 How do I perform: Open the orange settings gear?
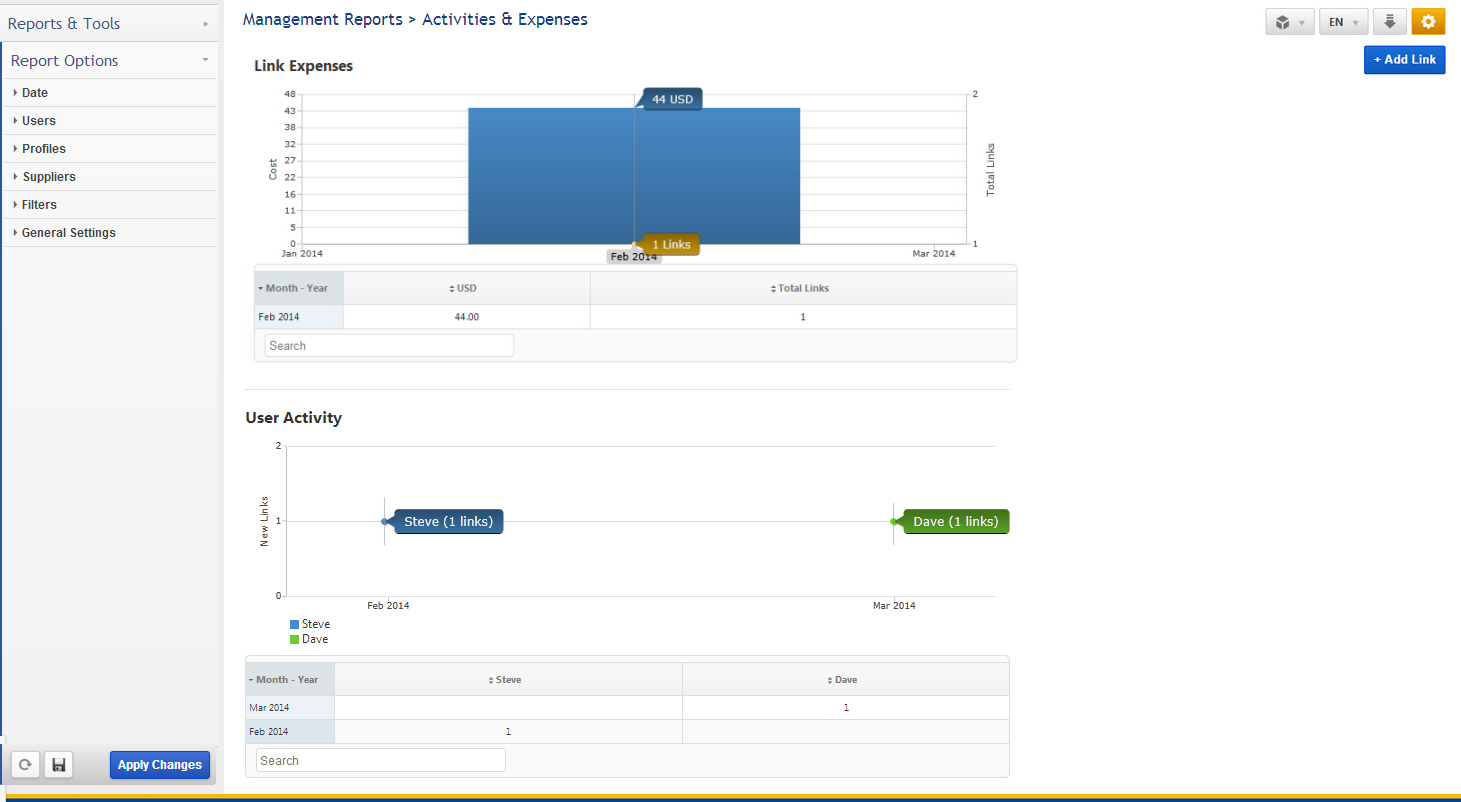1428,22
